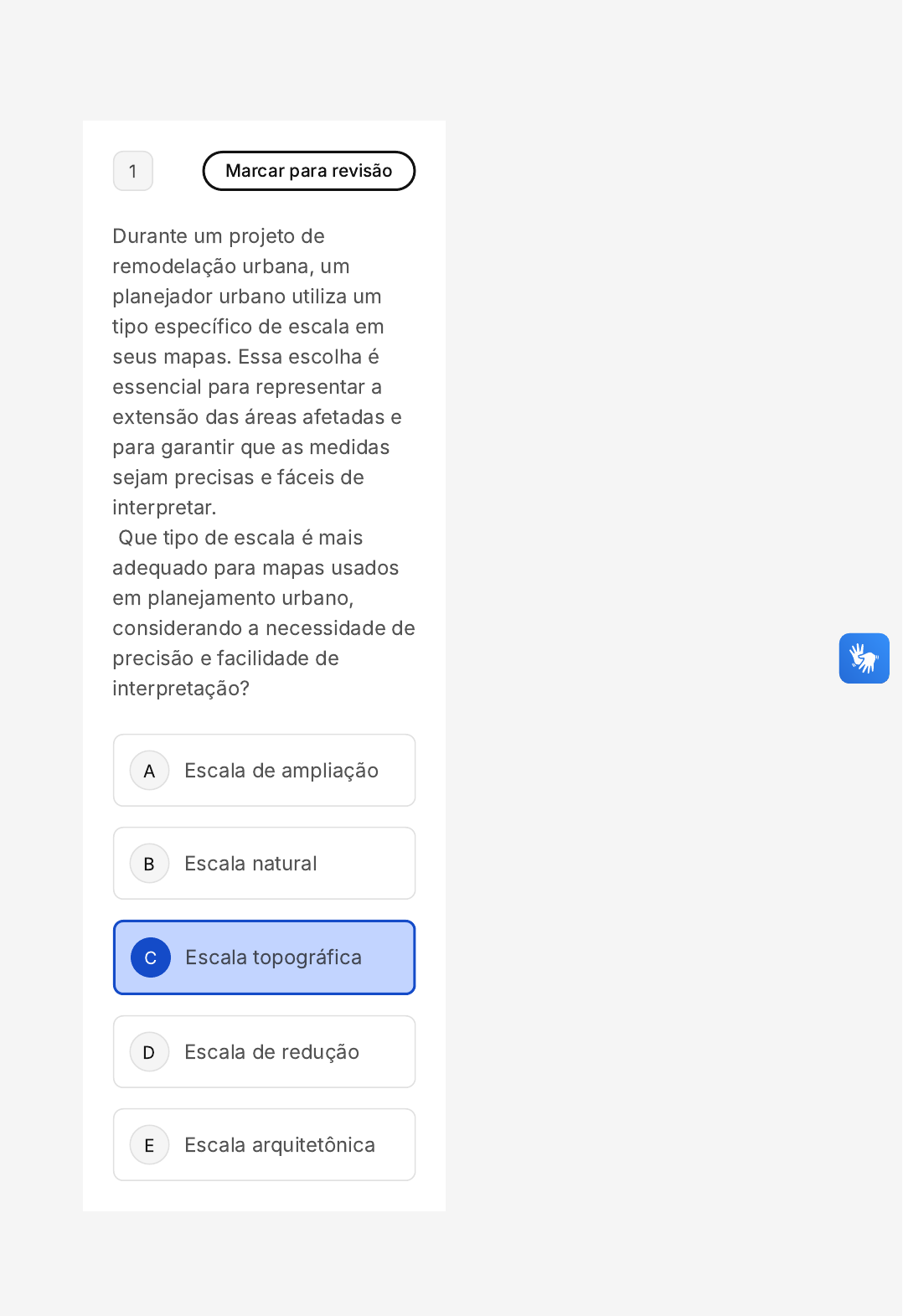Image resolution: width=903 pixels, height=1316 pixels.
Task: Click the text line "remodelação urbana, um"
Action: tap(231, 266)
